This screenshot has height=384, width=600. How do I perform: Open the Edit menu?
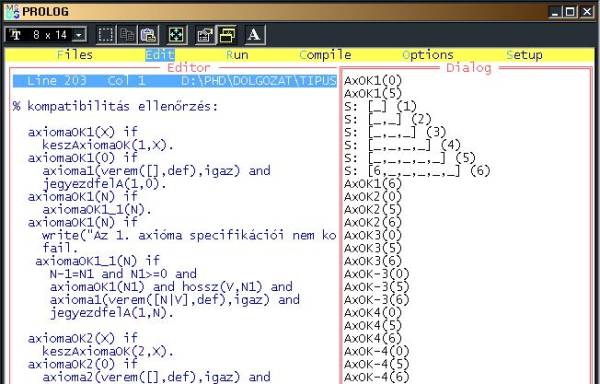pos(160,55)
